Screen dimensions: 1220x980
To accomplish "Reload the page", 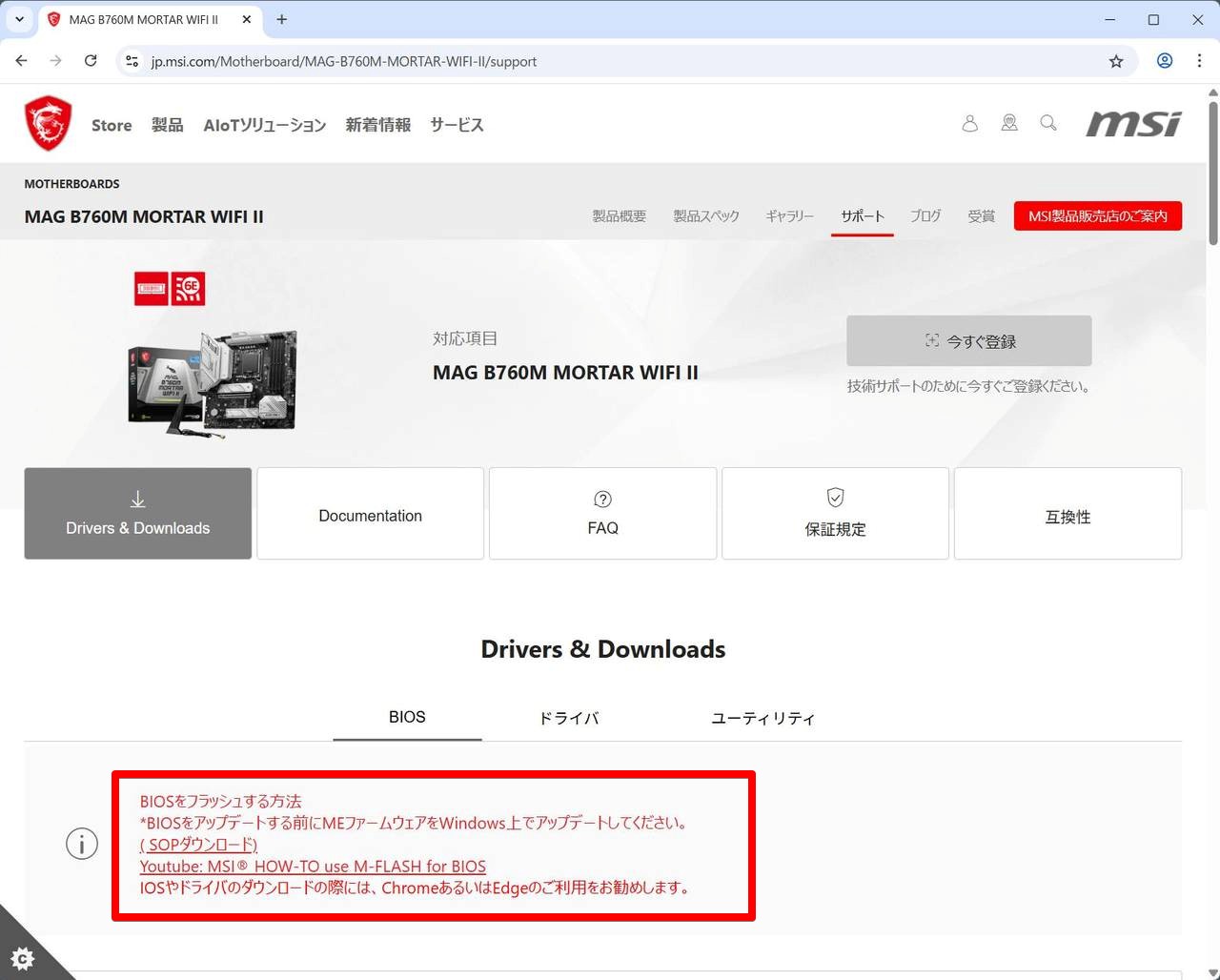I will (x=91, y=61).
